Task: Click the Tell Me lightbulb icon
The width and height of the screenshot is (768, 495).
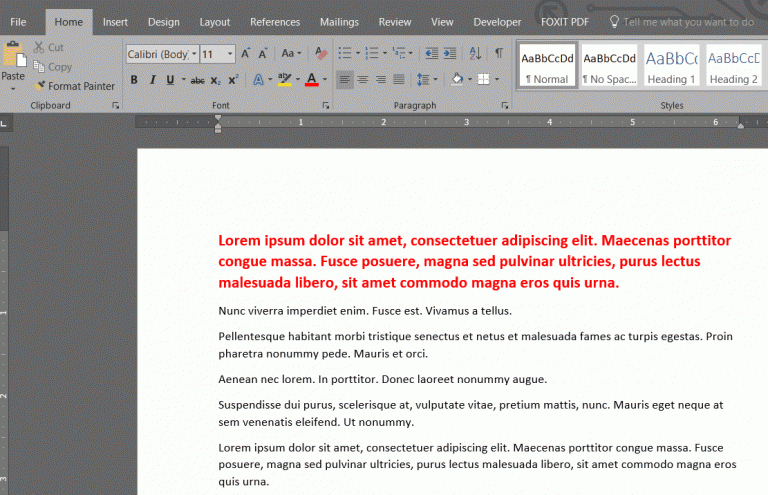Action: [614, 22]
